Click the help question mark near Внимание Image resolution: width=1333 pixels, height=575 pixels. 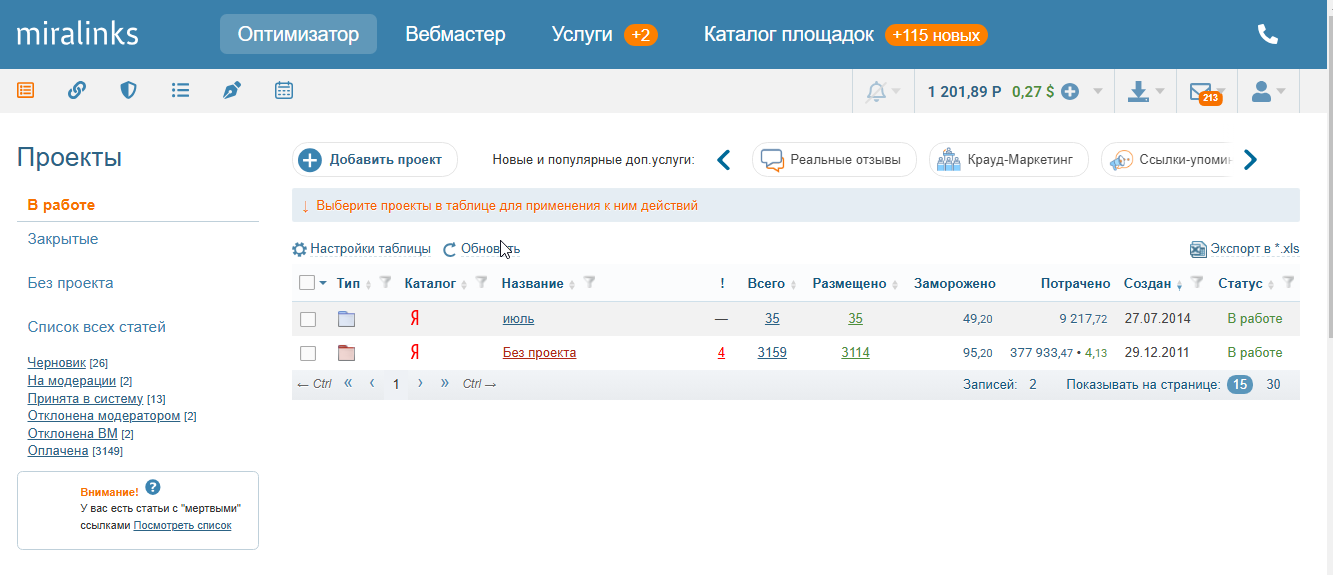click(153, 488)
